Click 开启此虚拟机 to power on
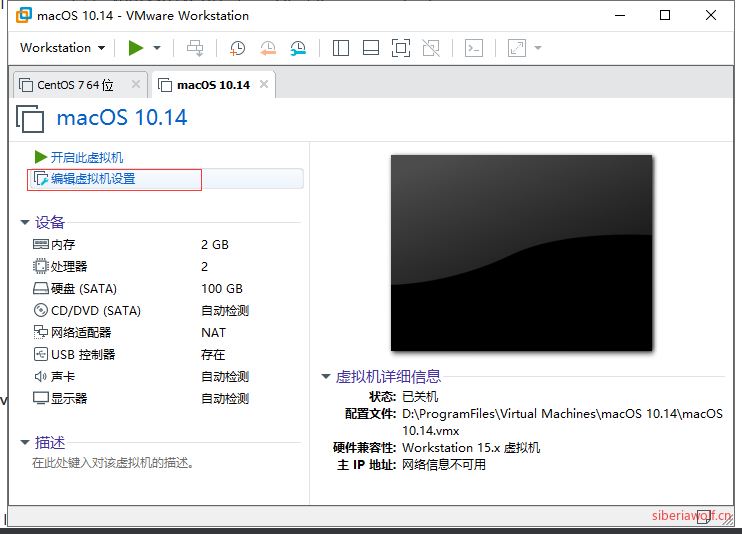Image resolution: width=742 pixels, height=534 pixels. [x=79, y=157]
